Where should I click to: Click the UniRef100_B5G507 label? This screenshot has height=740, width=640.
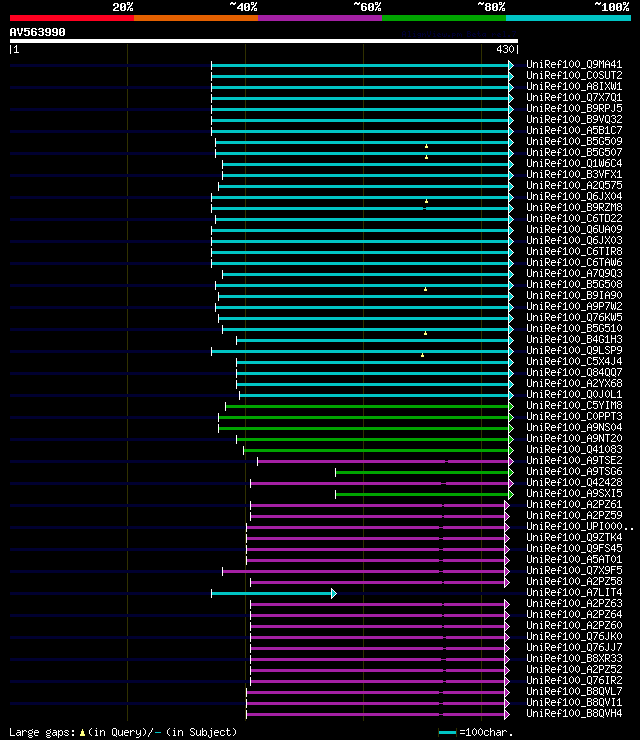(574, 152)
